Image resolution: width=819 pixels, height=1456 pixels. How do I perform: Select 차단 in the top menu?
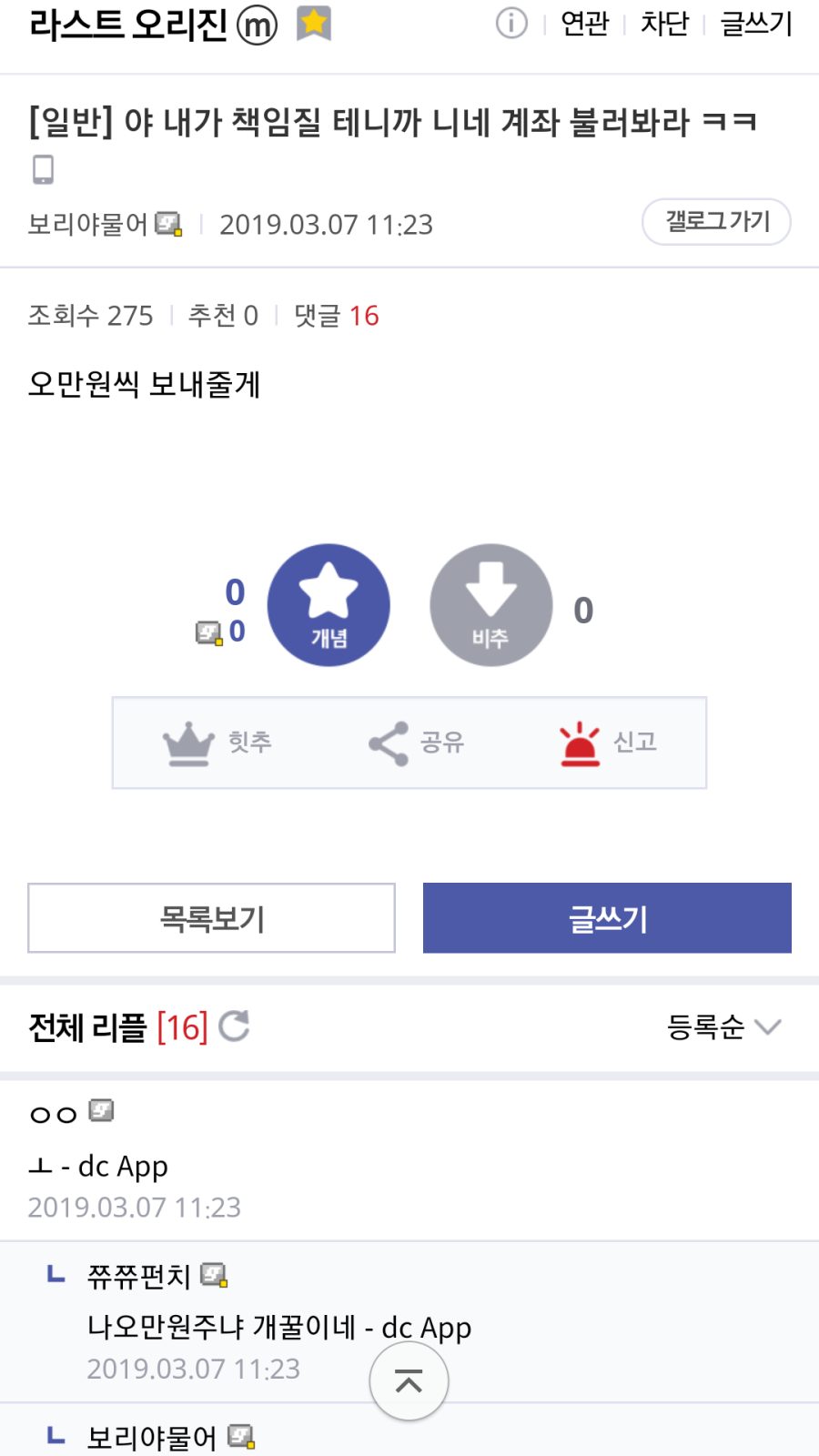[x=664, y=24]
